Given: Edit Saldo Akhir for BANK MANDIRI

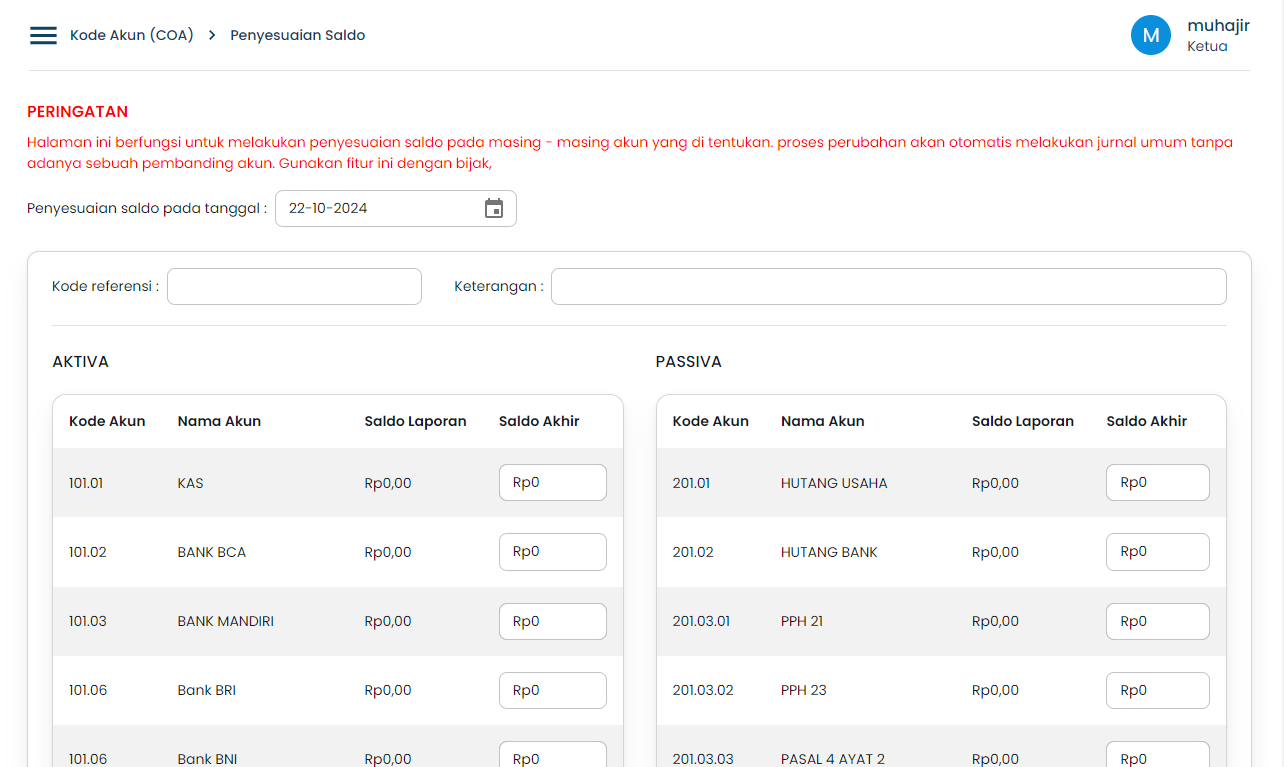Looking at the screenshot, I should (552, 621).
